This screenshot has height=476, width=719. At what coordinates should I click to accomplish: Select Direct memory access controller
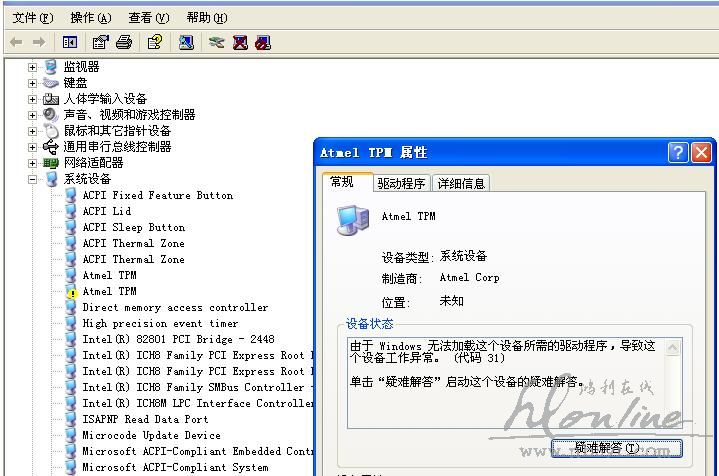click(x=175, y=308)
